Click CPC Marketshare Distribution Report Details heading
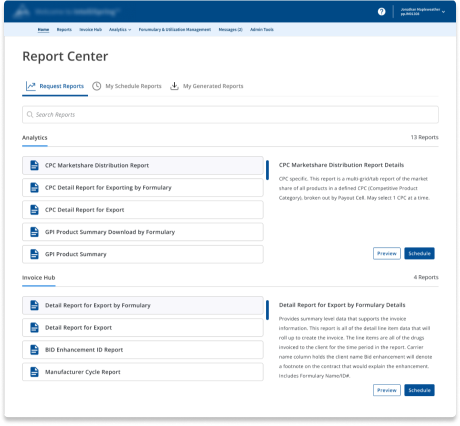Screen dimensions: 460x426 [341, 165]
